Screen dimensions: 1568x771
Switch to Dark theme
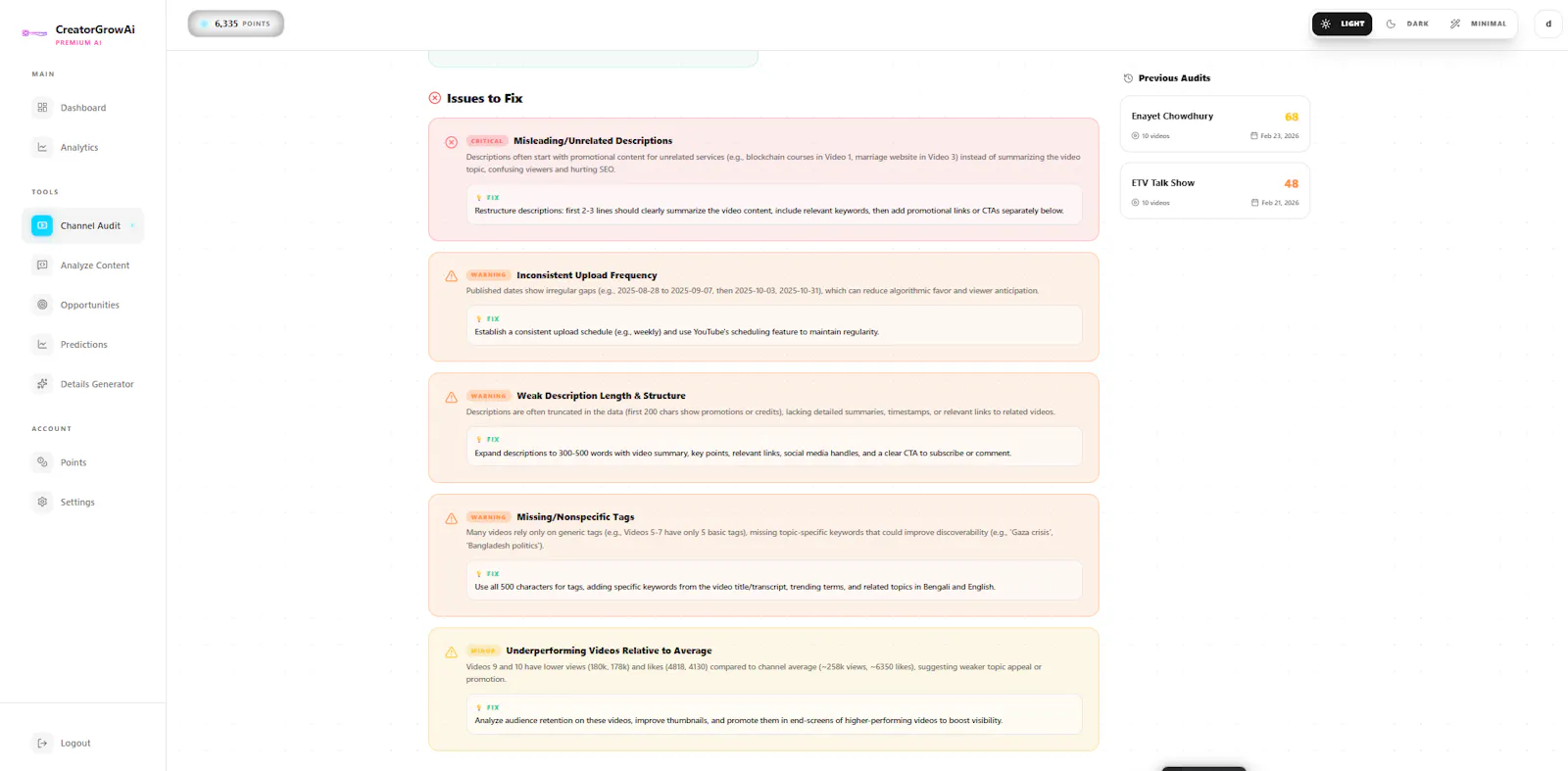(1407, 24)
